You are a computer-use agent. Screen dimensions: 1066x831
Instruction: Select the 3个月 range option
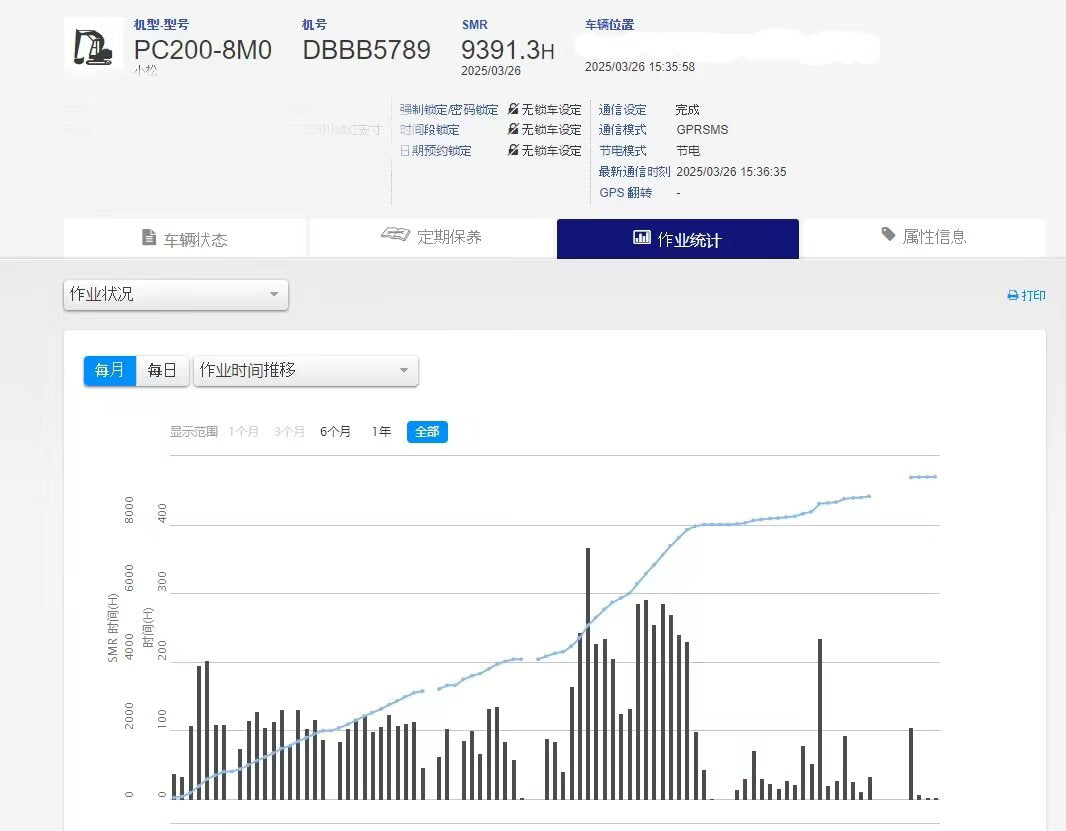289,432
